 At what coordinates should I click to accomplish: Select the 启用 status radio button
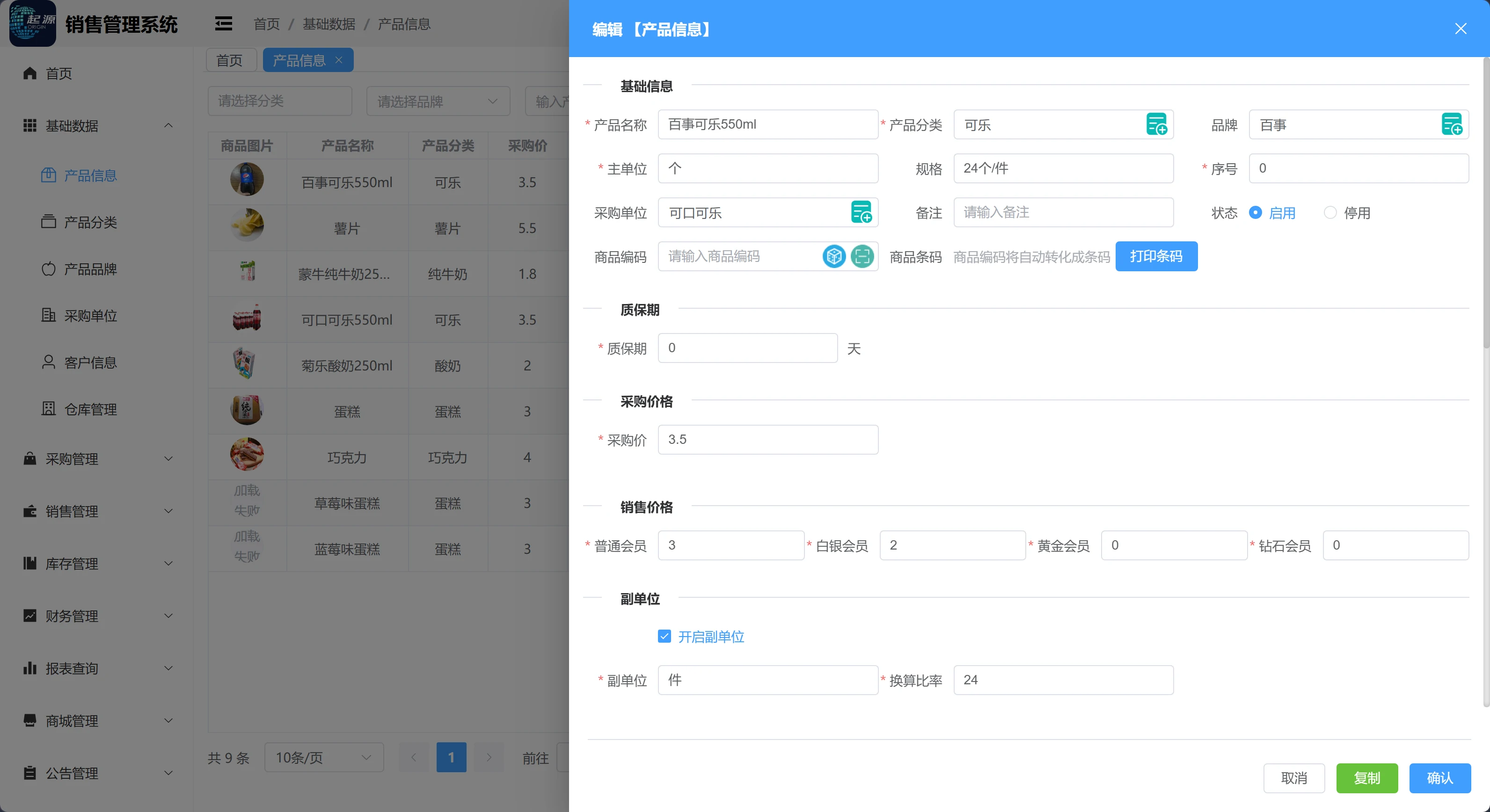pos(1255,213)
